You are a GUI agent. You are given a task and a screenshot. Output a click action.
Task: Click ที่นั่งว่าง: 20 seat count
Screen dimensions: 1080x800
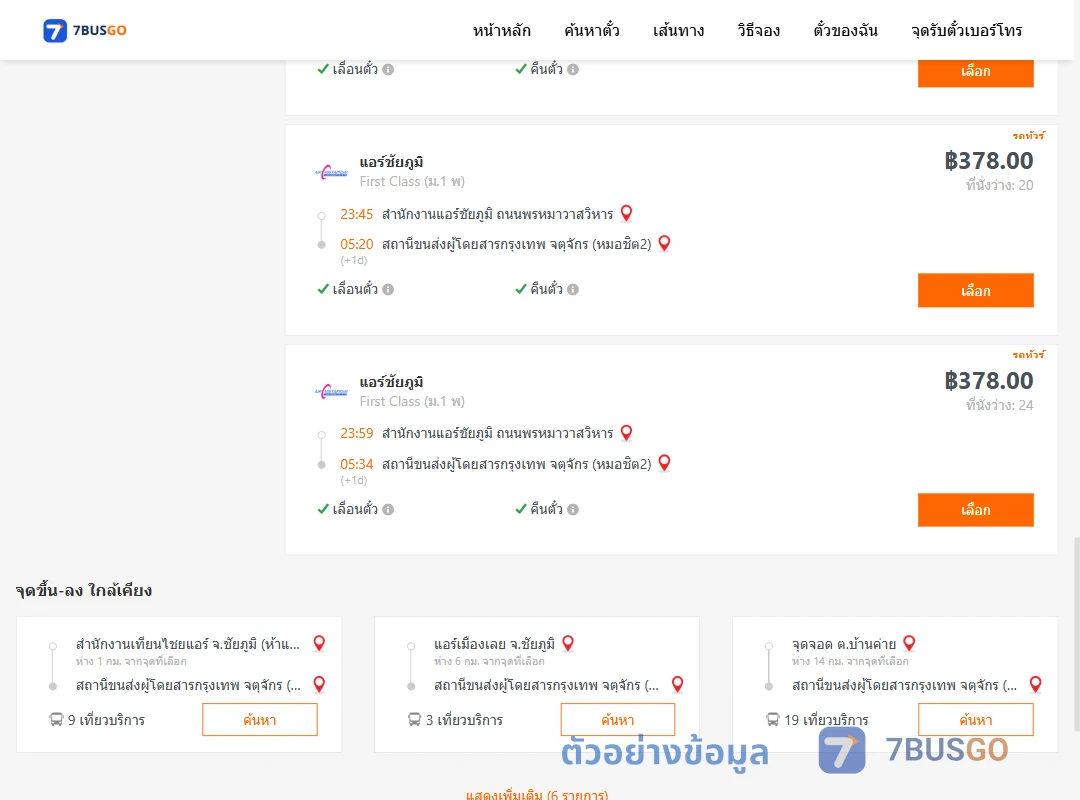click(x=999, y=185)
